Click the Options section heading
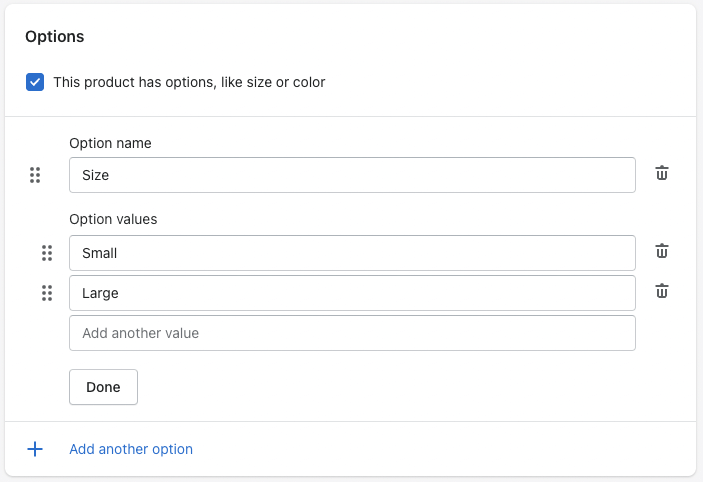This screenshot has height=482, width=703. (55, 37)
